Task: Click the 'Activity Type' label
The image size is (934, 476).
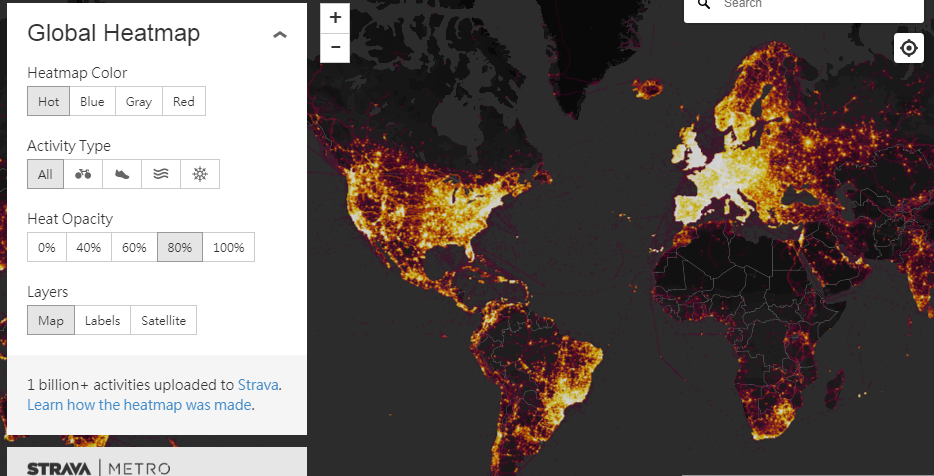Action: pyautogui.click(x=69, y=146)
